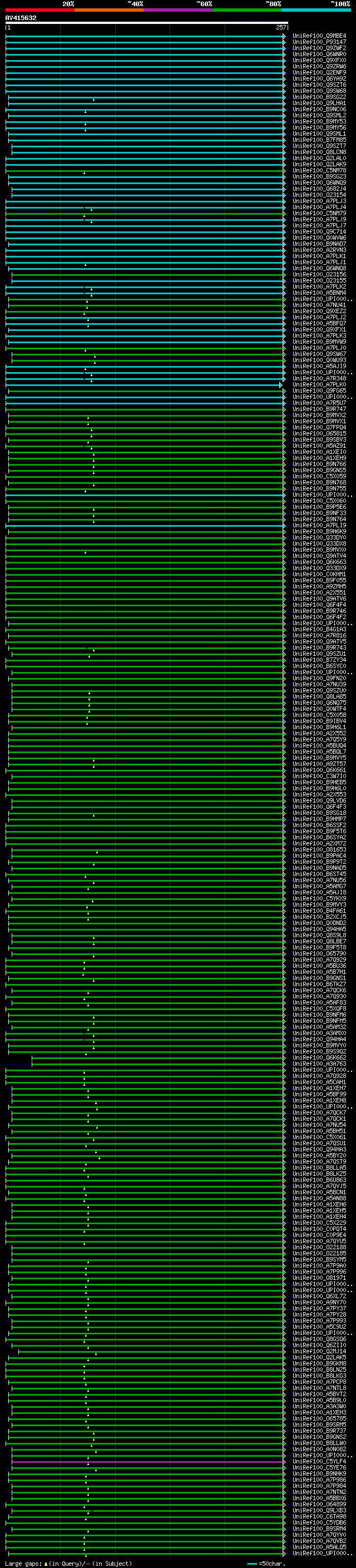Open hit UniRef100_Q9ZWF2
Viewport: 356px width, 1568px height.
(319, 48)
